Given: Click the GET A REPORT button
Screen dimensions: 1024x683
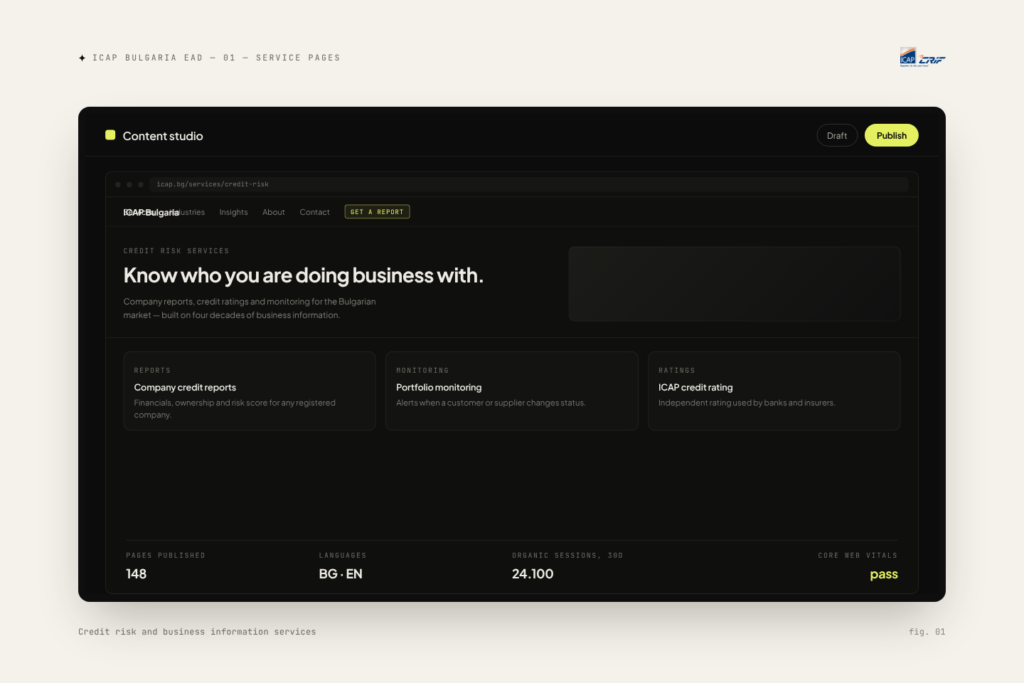Looking at the screenshot, I should [x=377, y=212].
